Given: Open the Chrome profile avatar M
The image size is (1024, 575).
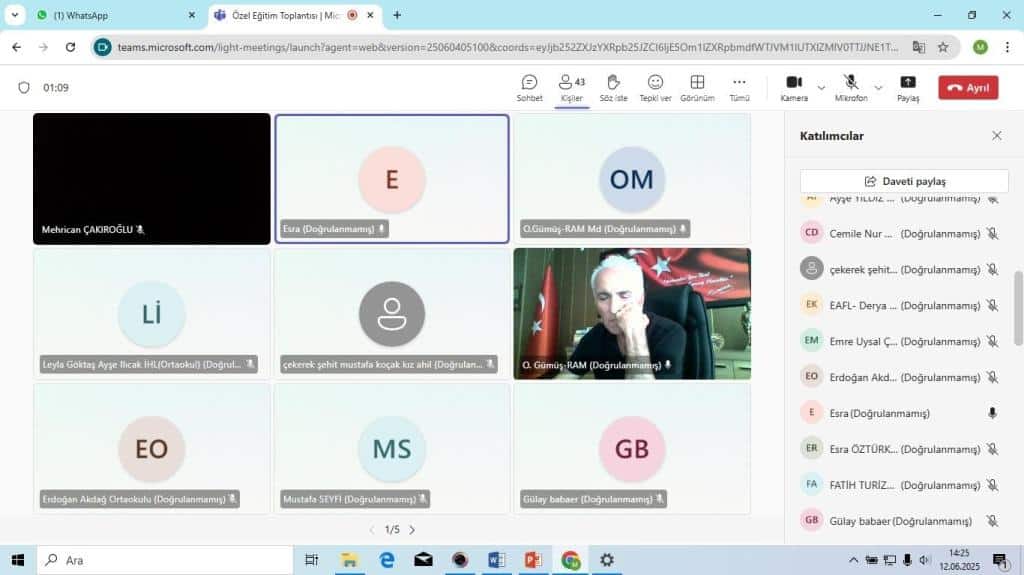Looking at the screenshot, I should [x=980, y=47].
